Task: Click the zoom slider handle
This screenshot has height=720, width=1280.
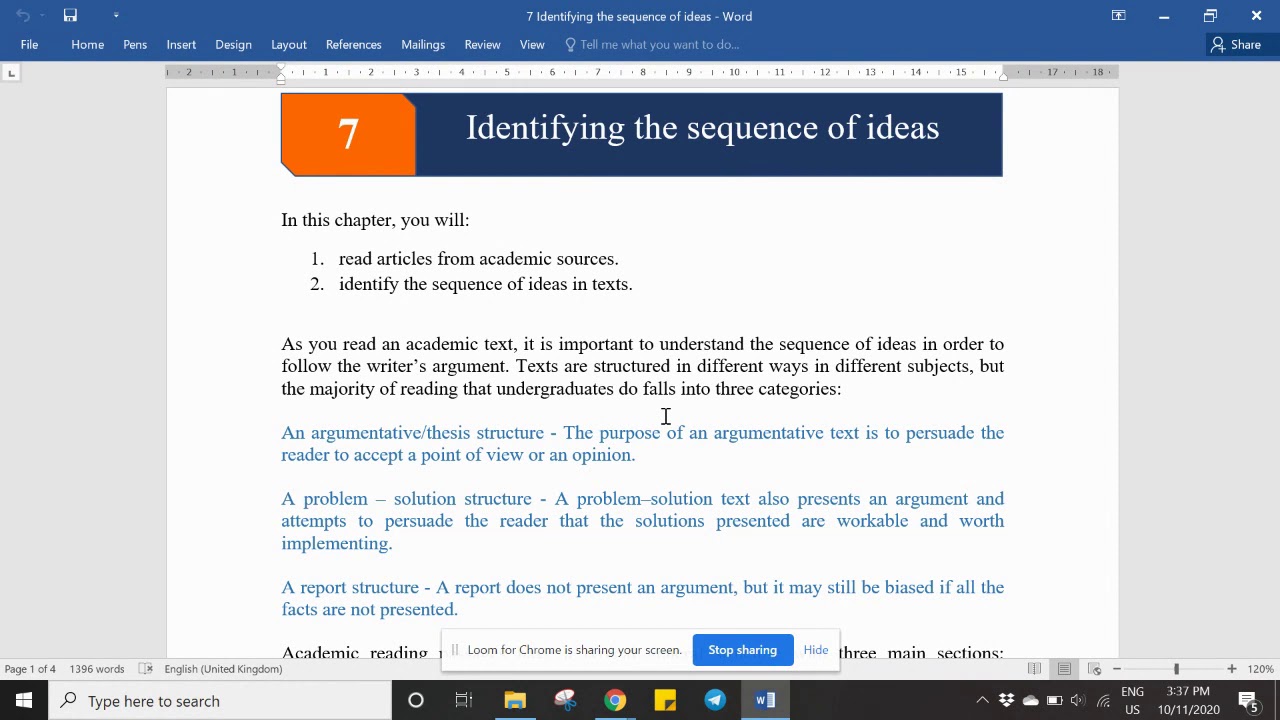Action: (1176, 669)
